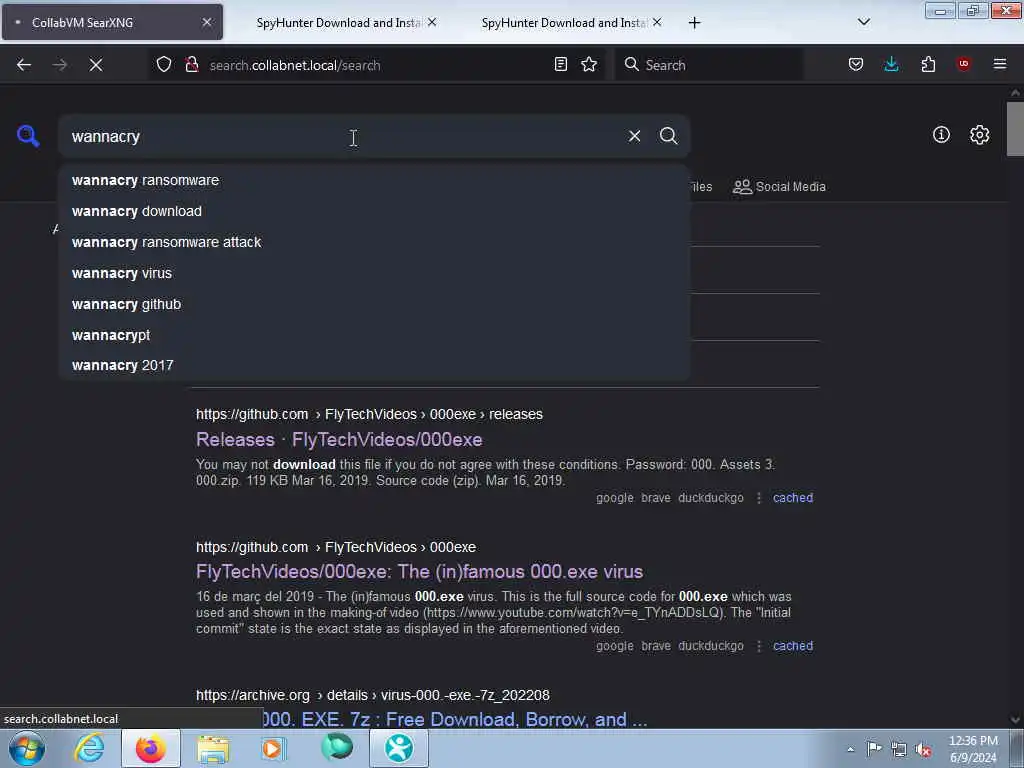Click the URL address bar
Screen dimensions: 1024x768
point(376,65)
